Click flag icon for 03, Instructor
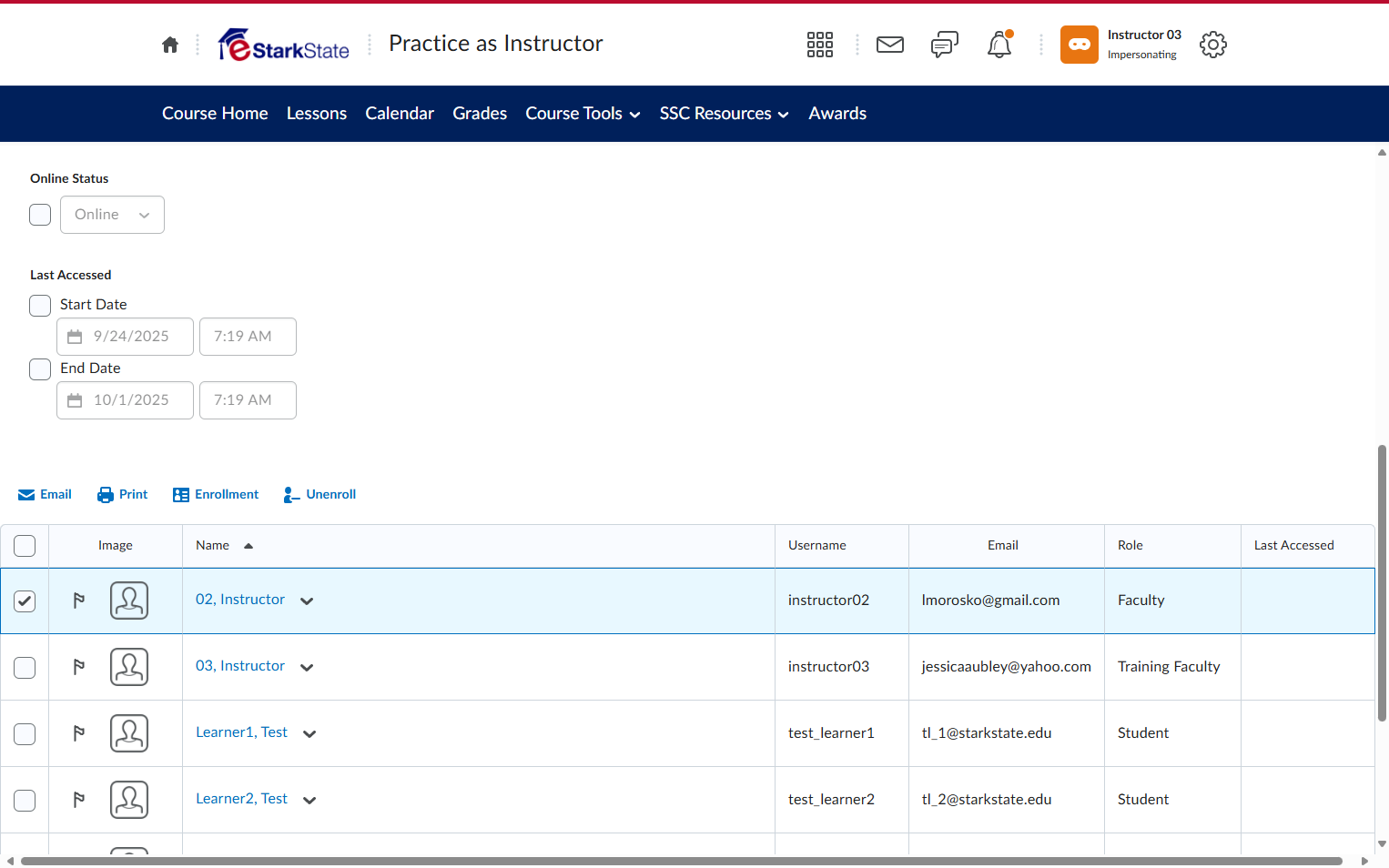Screen dimensions: 1389x868 click(79, 667)
